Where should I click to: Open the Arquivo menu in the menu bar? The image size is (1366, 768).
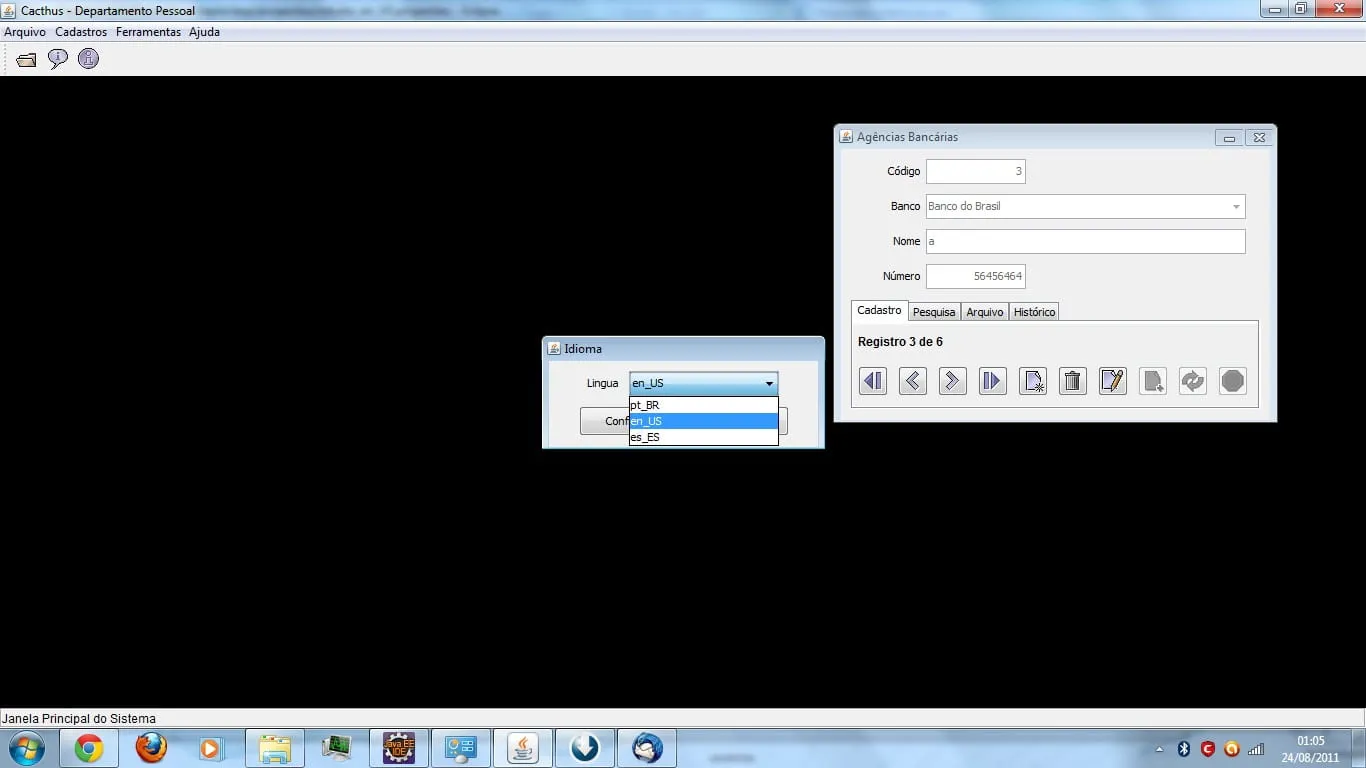click(x=25, y=32)
